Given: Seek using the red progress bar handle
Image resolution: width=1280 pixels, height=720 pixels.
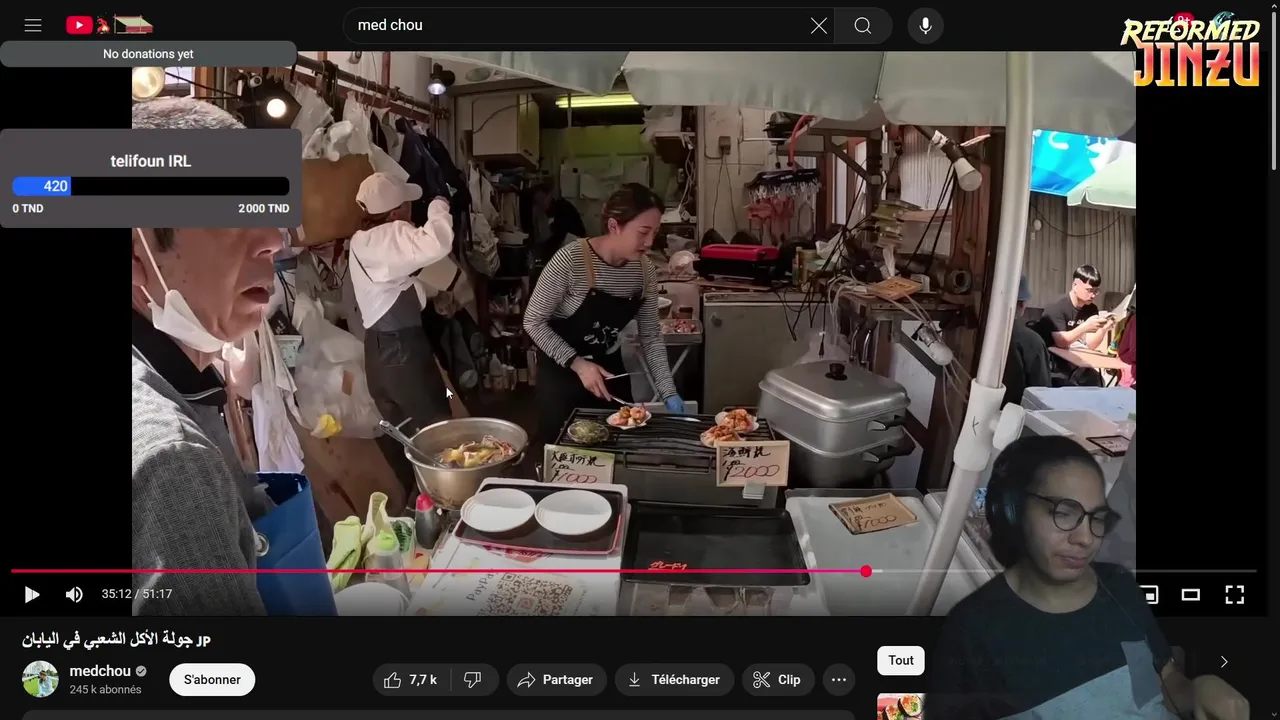Looking at the screenshot, I should (866, 571).
